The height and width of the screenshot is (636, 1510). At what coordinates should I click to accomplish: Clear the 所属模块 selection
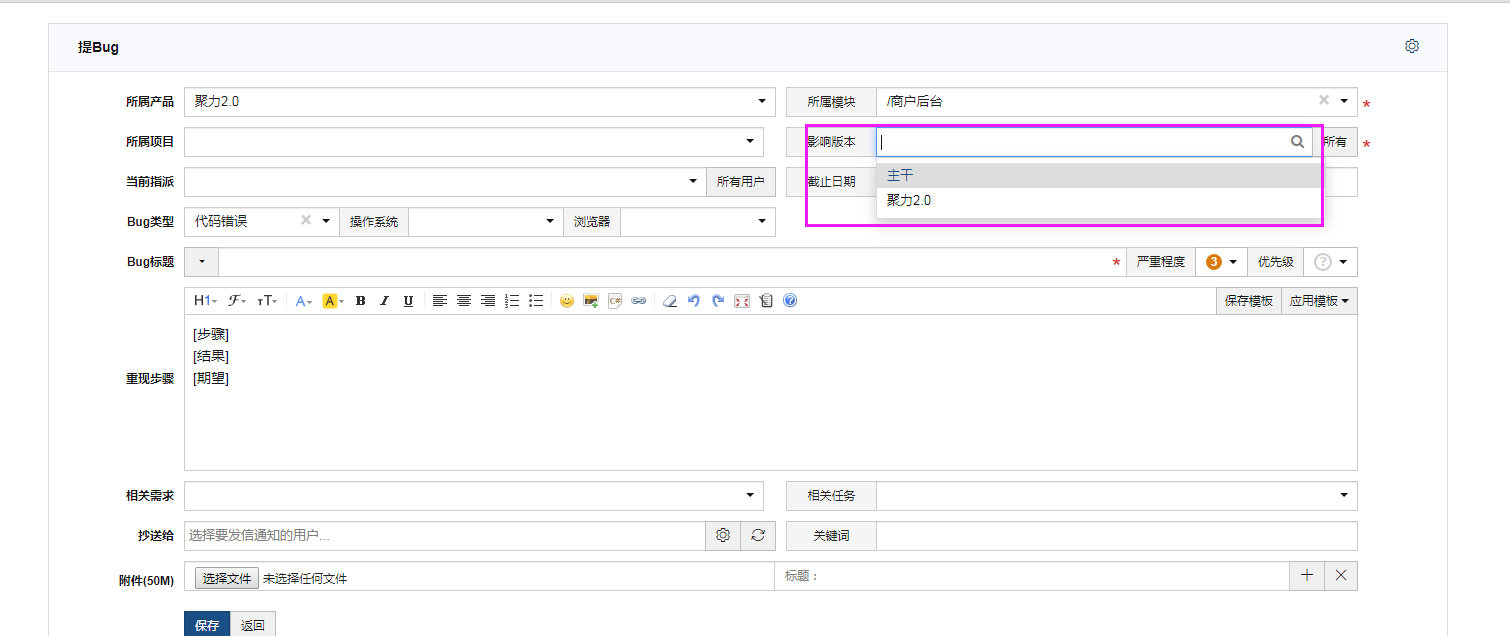point(1324,100)
